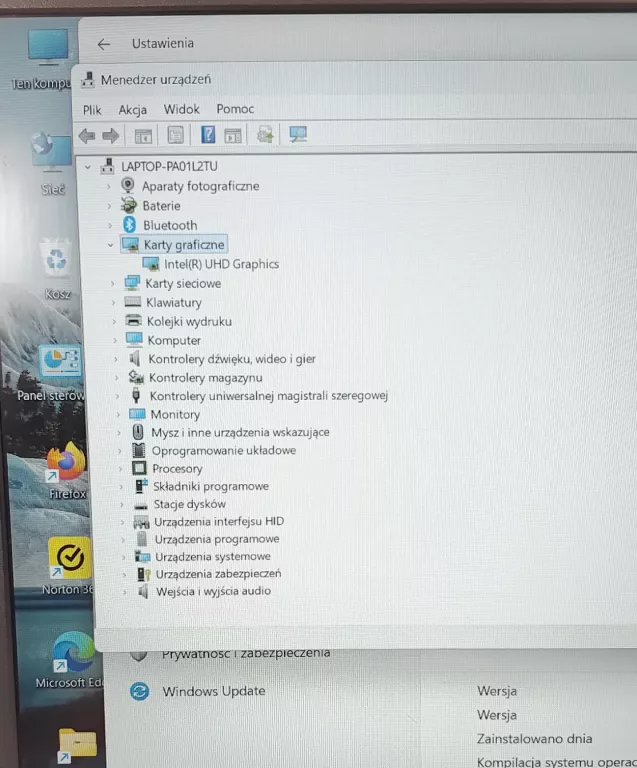Go back using Ustawienia back arrow
The height and width of the screenshot is (768, 637).
103,44
